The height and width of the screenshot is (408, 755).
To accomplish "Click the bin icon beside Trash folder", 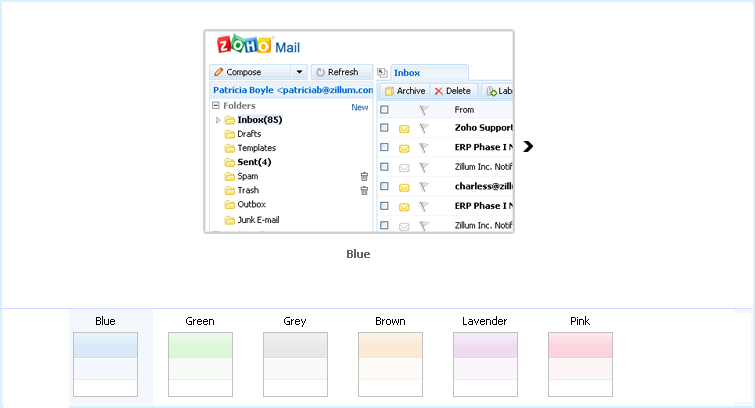I will 364,190.
